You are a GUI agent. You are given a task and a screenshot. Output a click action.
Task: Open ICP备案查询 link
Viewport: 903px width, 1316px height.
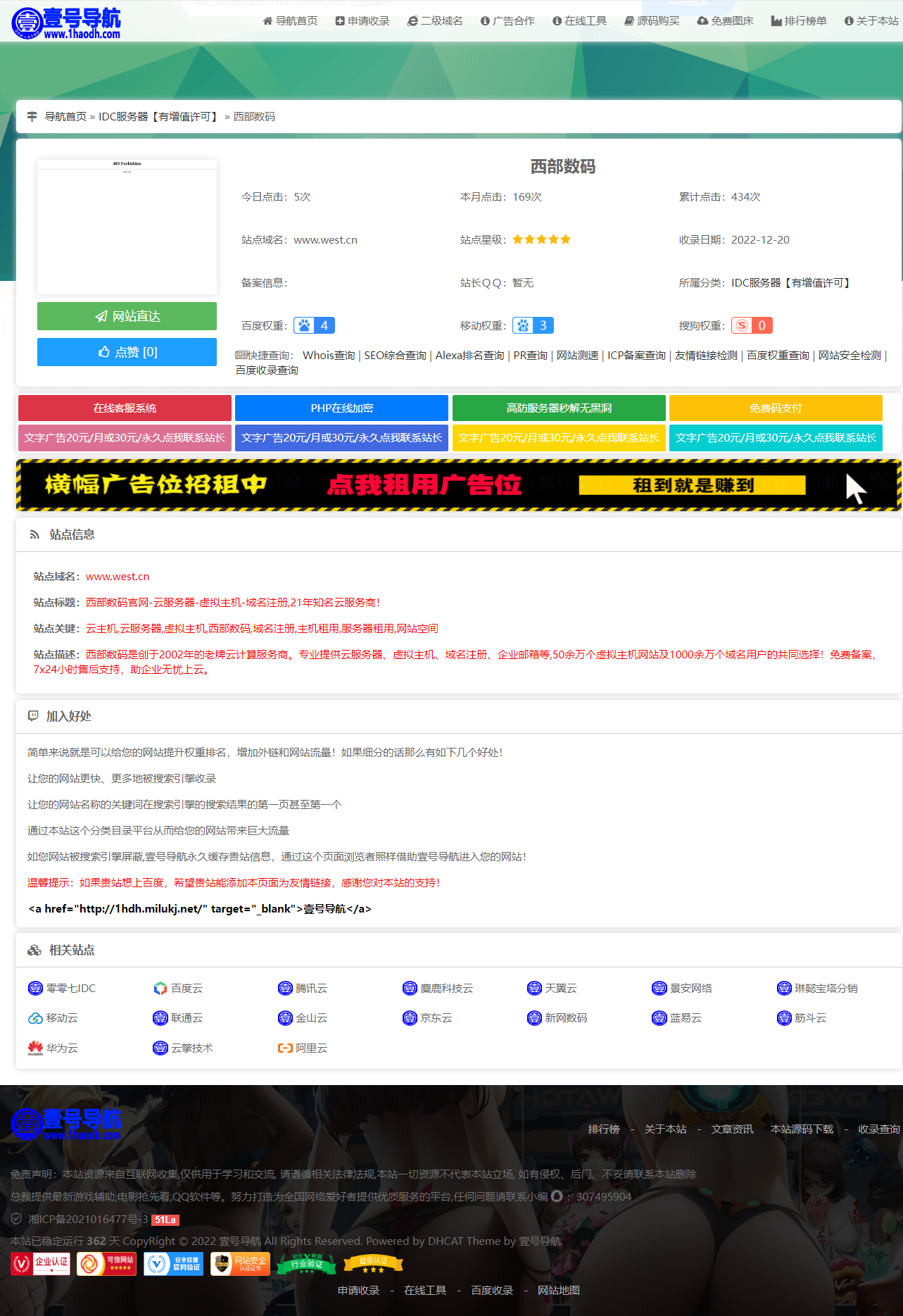tap(636, 356)
